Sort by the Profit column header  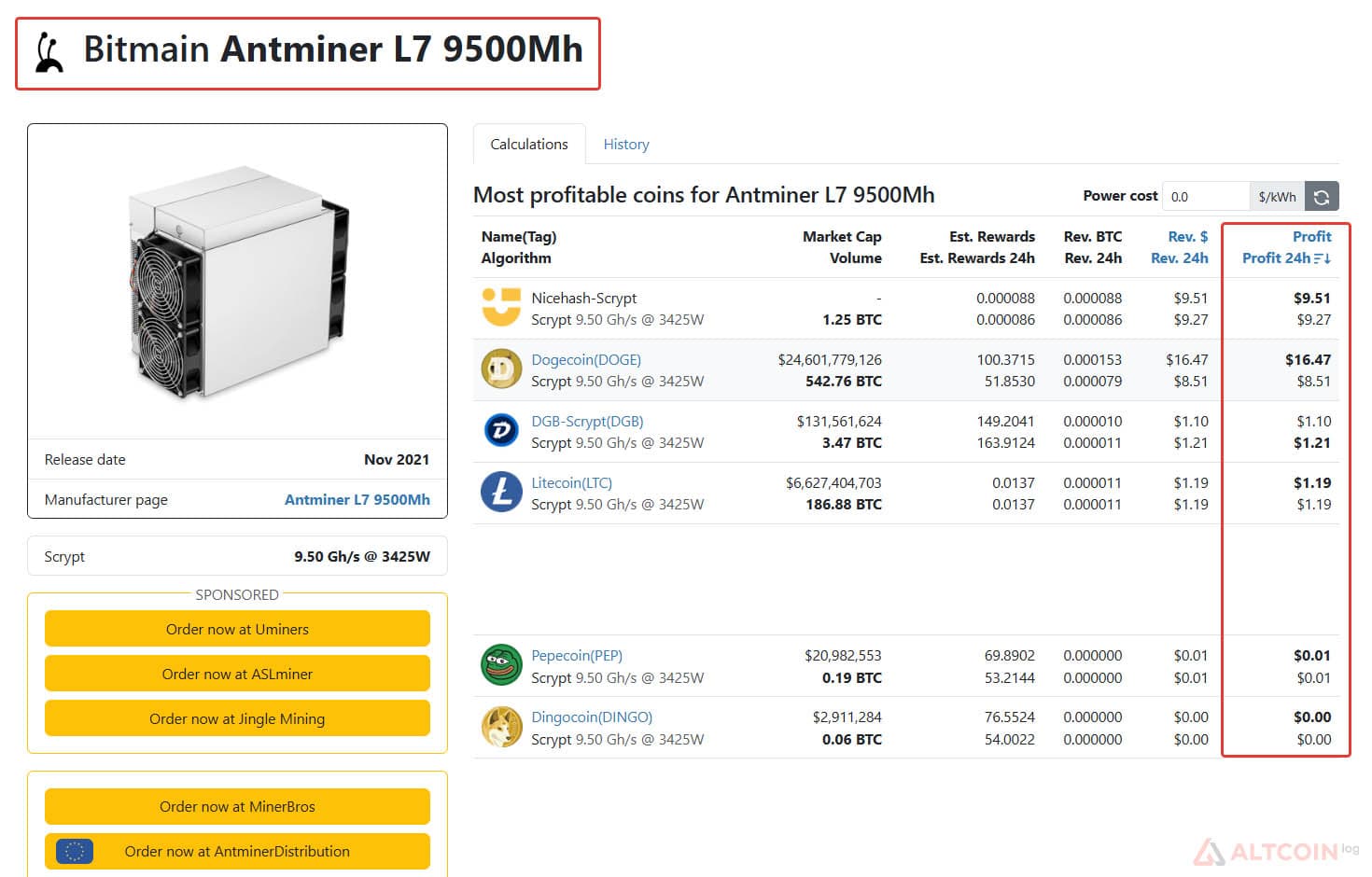click(1311, 237)
